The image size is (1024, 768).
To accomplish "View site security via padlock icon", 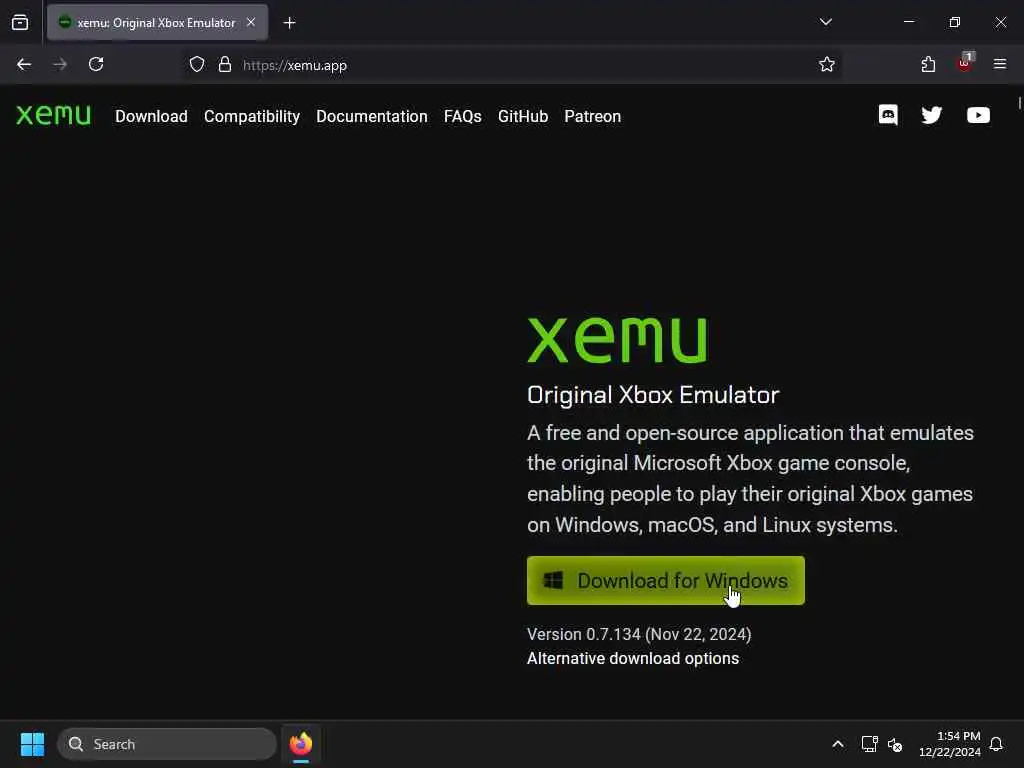I will click(x=225, y=65).
